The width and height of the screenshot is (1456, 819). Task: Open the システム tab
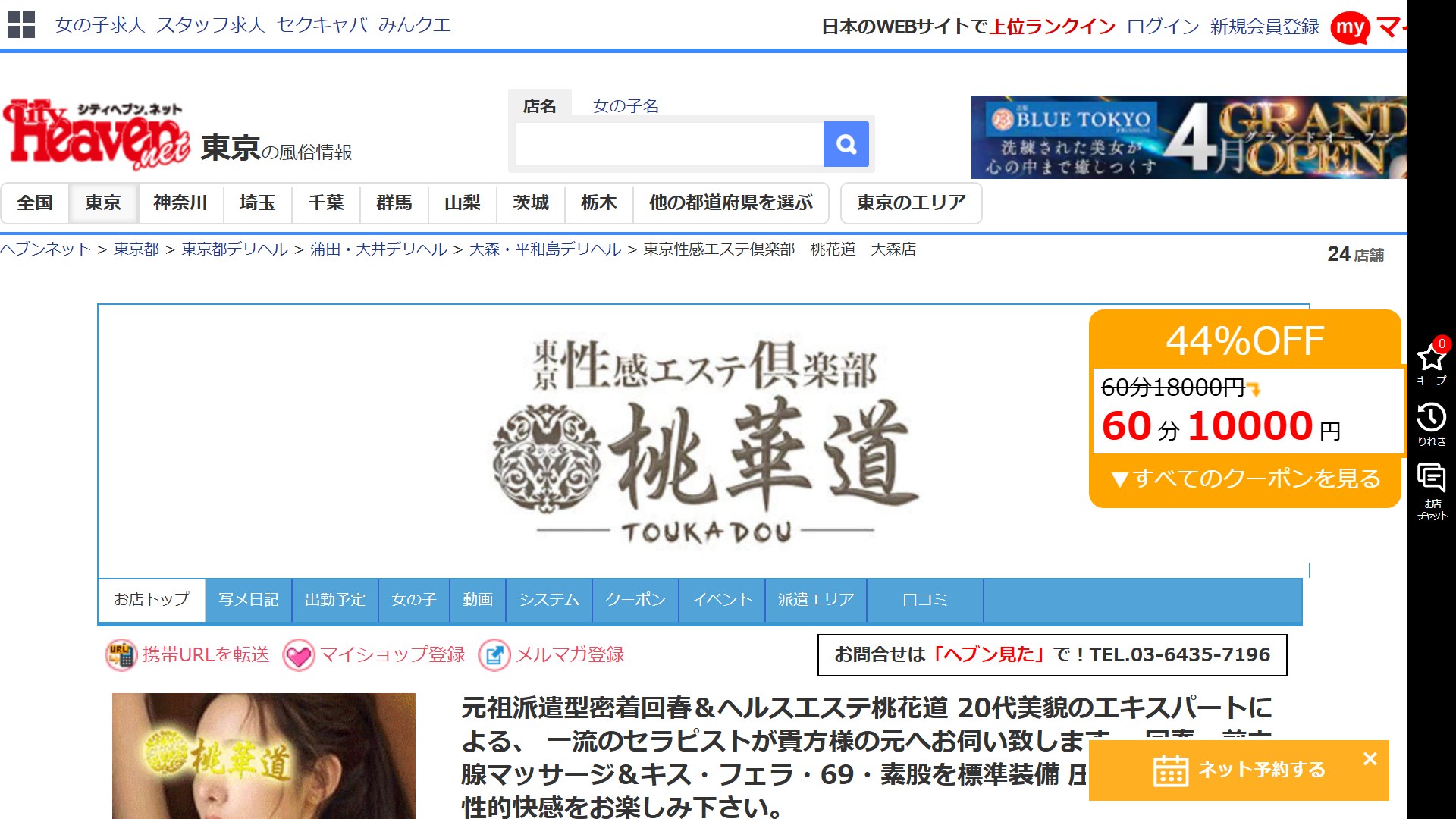click(x=549, y=601)
